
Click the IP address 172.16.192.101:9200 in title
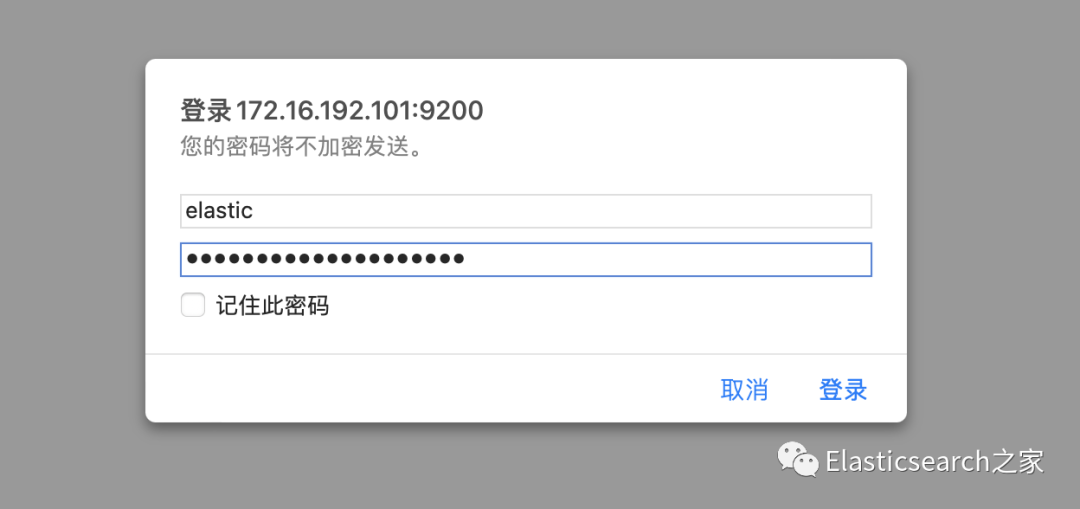[x=359, y=110]
